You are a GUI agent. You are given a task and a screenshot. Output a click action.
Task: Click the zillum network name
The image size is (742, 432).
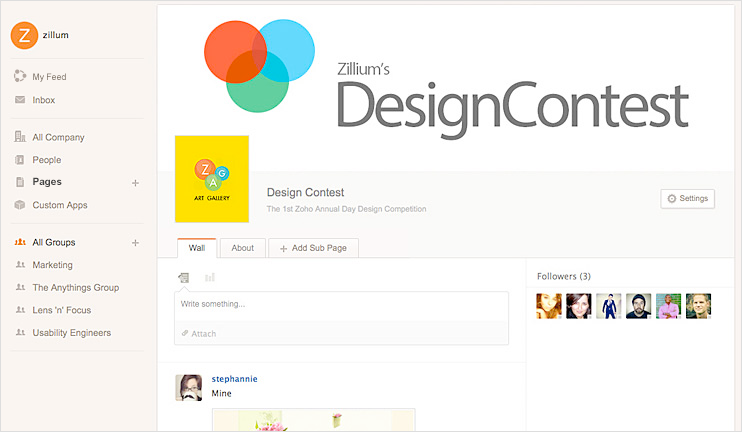(55, 35)
